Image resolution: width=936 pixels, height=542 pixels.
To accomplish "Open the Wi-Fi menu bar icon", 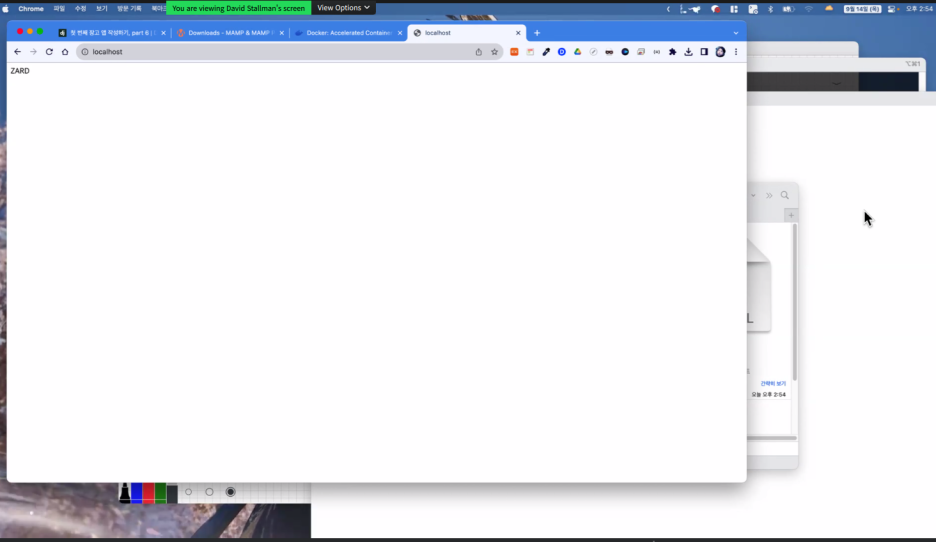I will point(809,9).
